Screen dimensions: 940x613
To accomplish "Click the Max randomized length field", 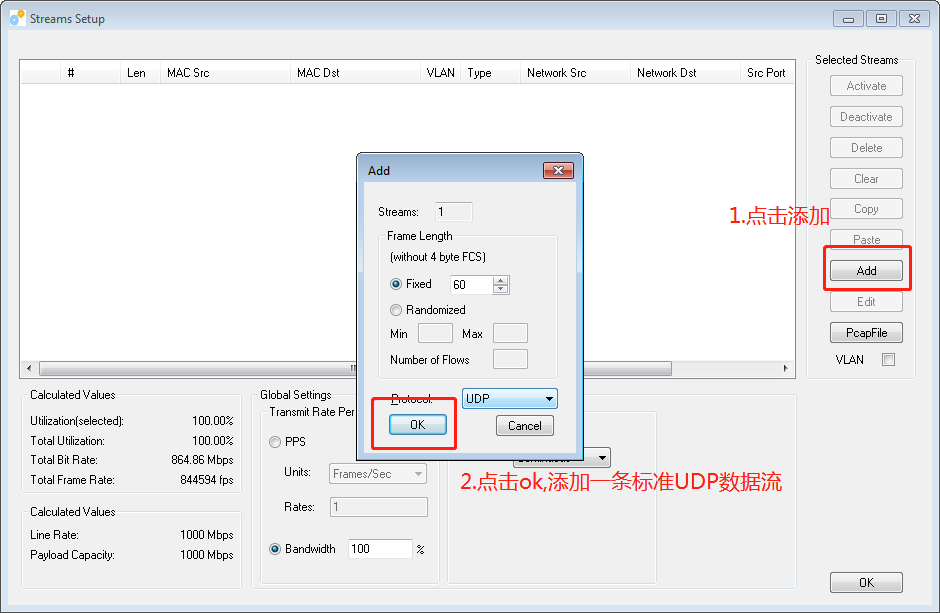I will tap(510, 333).
